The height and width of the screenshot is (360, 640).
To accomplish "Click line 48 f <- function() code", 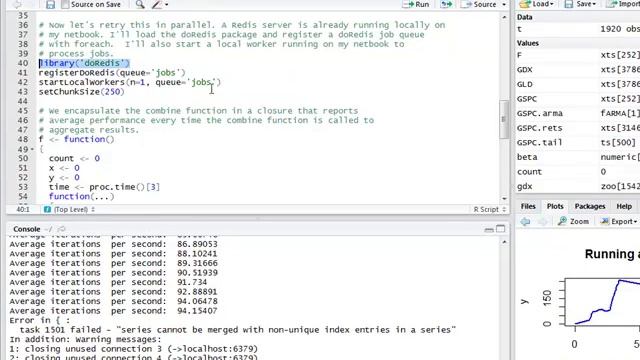I will pyautogui.click(x=77, y=139).
